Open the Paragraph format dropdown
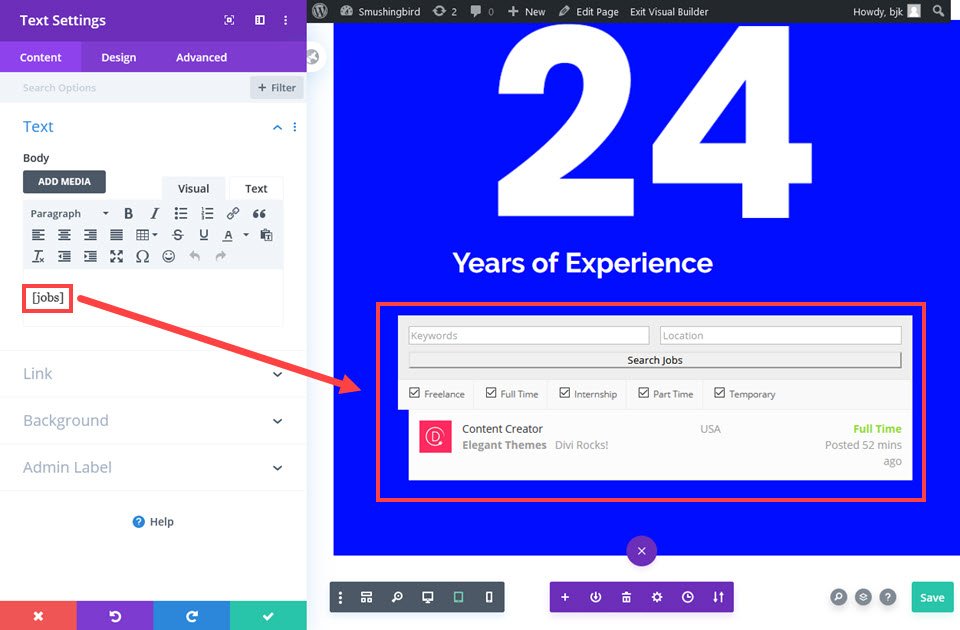Viewport: 960px width, 630px height. click(69, 213)
